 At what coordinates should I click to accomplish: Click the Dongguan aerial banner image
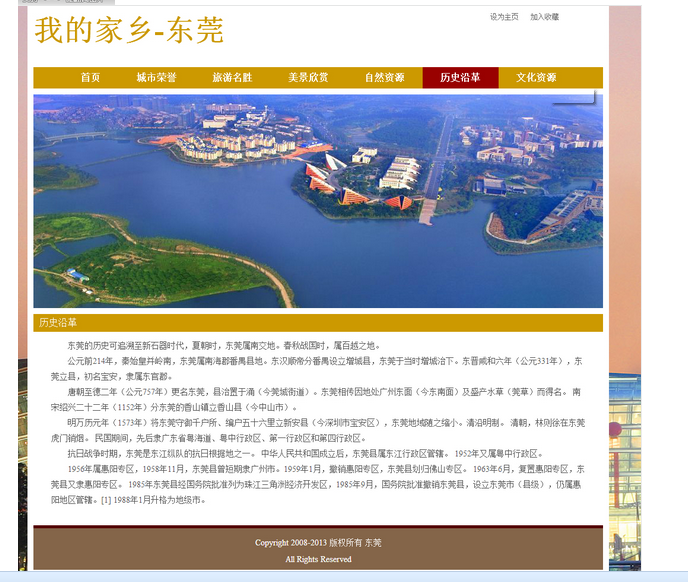[318, 201]
